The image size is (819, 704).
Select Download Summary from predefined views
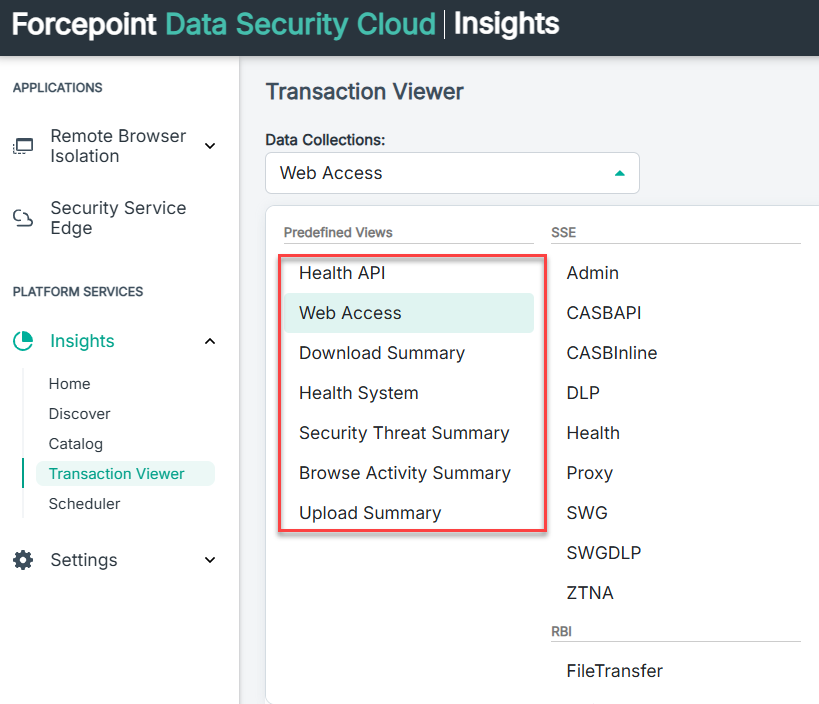pyautogui.click(x=381, y=353)
